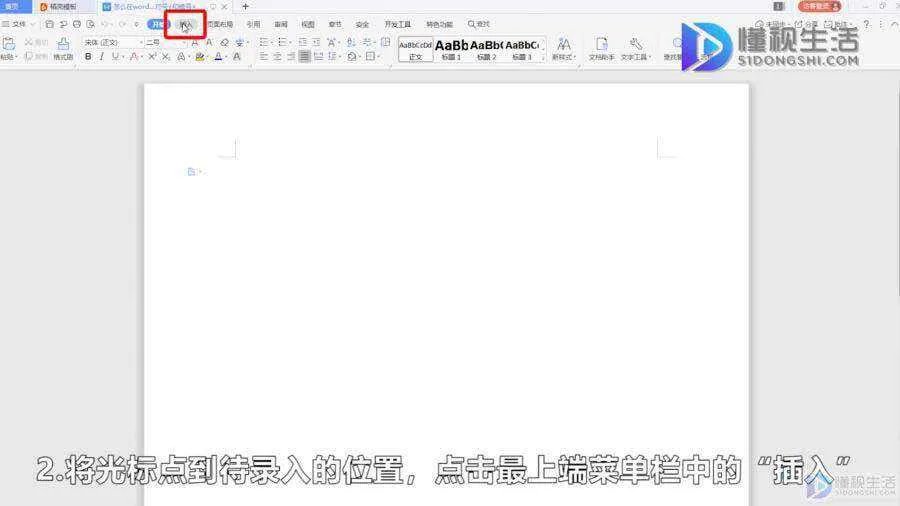The width and height of the screenshot is (900, 506).
Task: Toggle strikethrough font formatting
Action: click(x=134, y=56)
